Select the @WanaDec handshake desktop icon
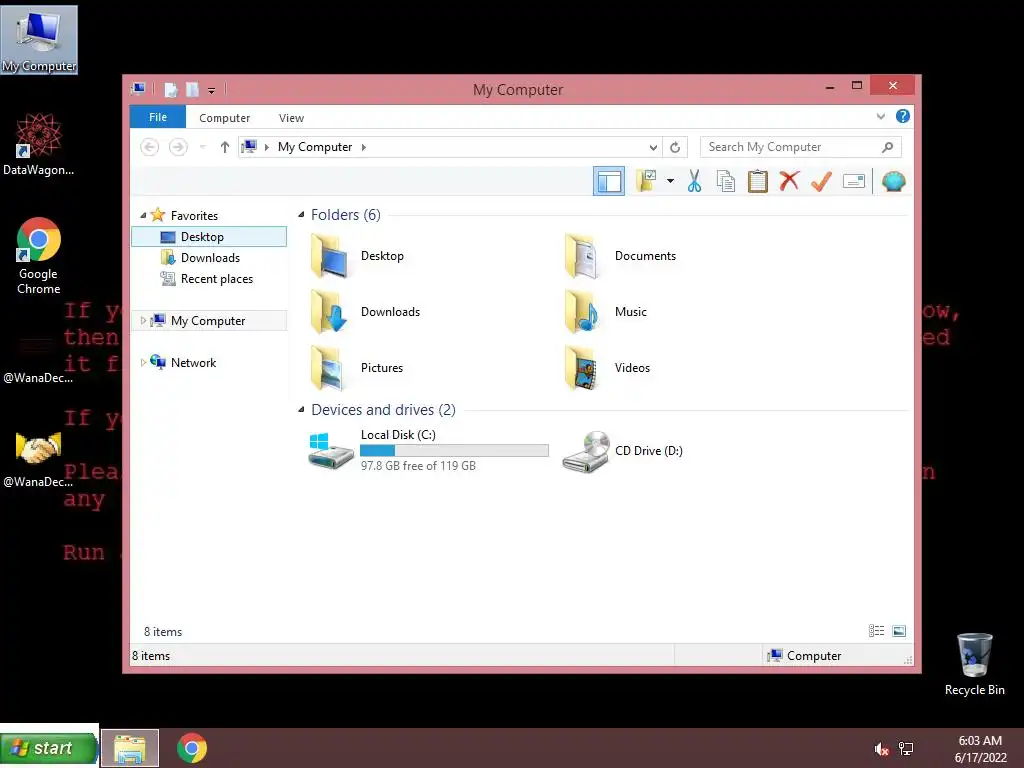Screen dimensions: 1024x768 click(x=38, y=459)
